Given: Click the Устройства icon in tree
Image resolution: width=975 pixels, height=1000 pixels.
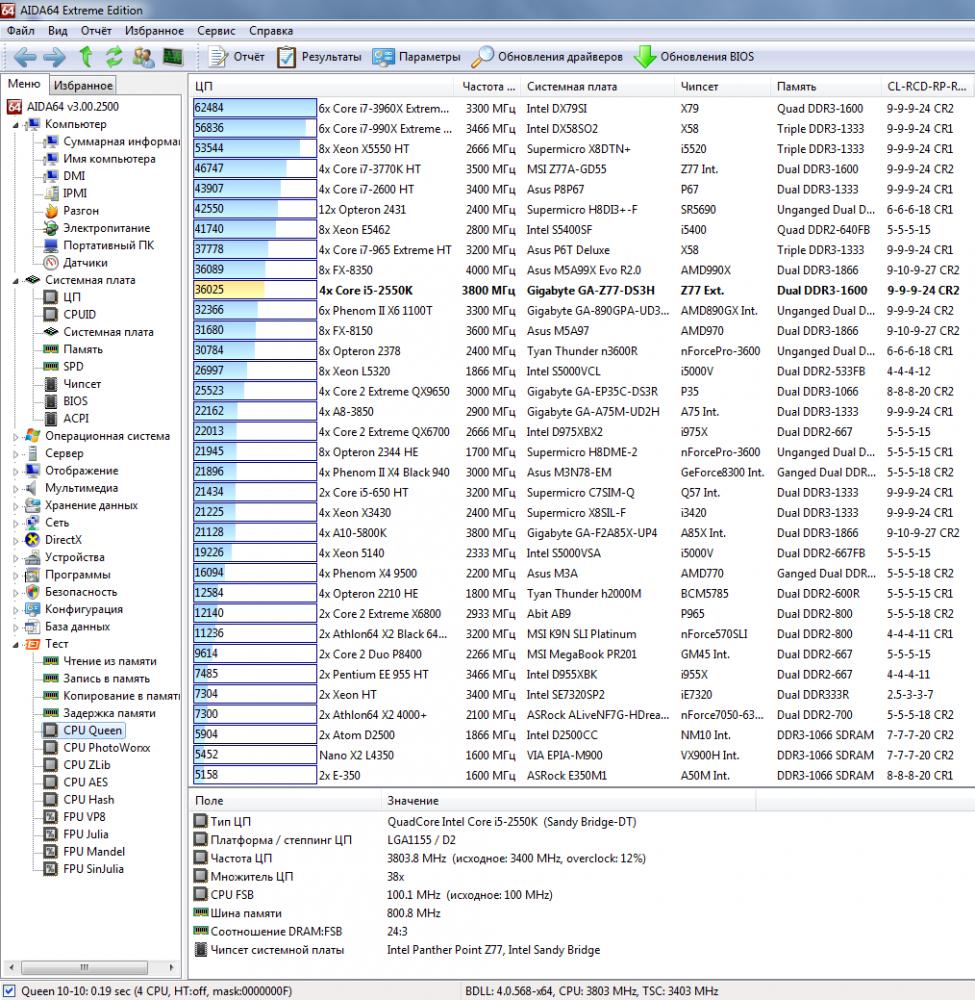Looking at the screenshot, I should point(33,557).
